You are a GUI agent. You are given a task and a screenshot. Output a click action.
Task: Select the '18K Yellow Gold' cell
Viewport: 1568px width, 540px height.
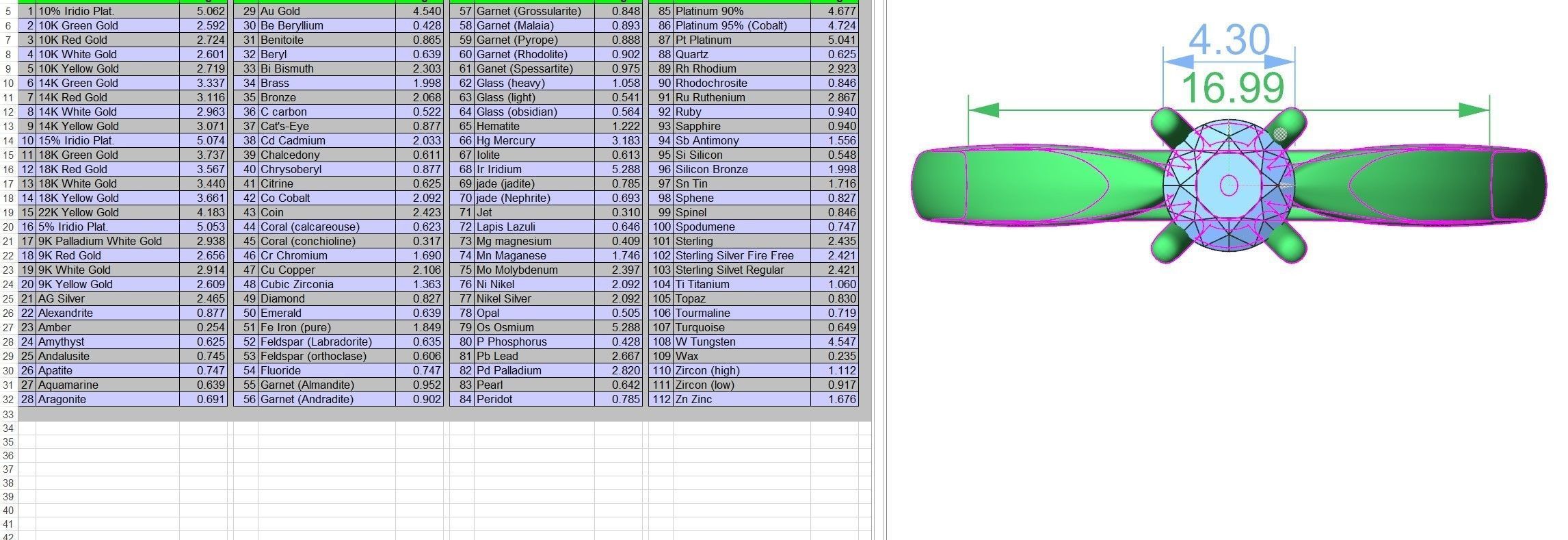(x=107, y=198)
